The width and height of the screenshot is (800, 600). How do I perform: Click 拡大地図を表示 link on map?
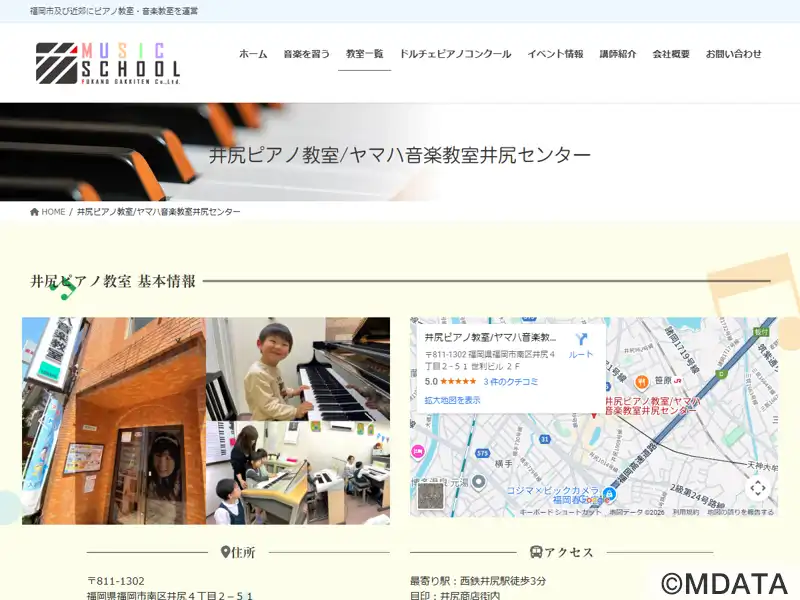click(x=452, y=400)
